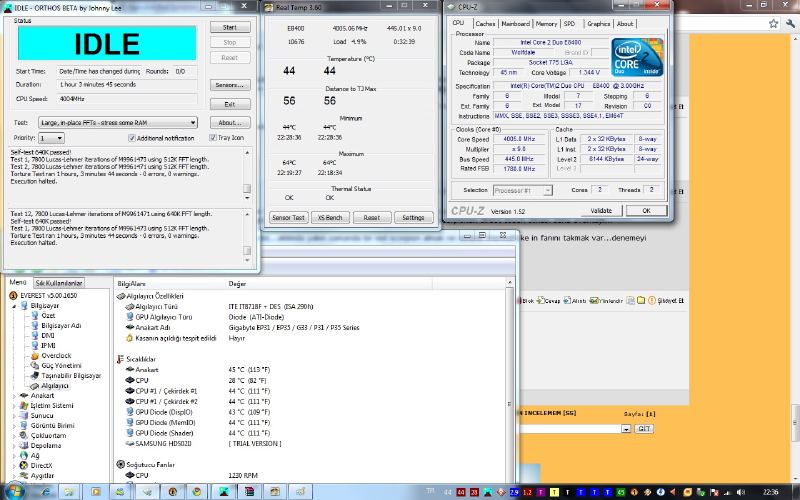800x500 pixels.
Task: Collapse the Bilgisayar tree node
Action: [14, 306]
